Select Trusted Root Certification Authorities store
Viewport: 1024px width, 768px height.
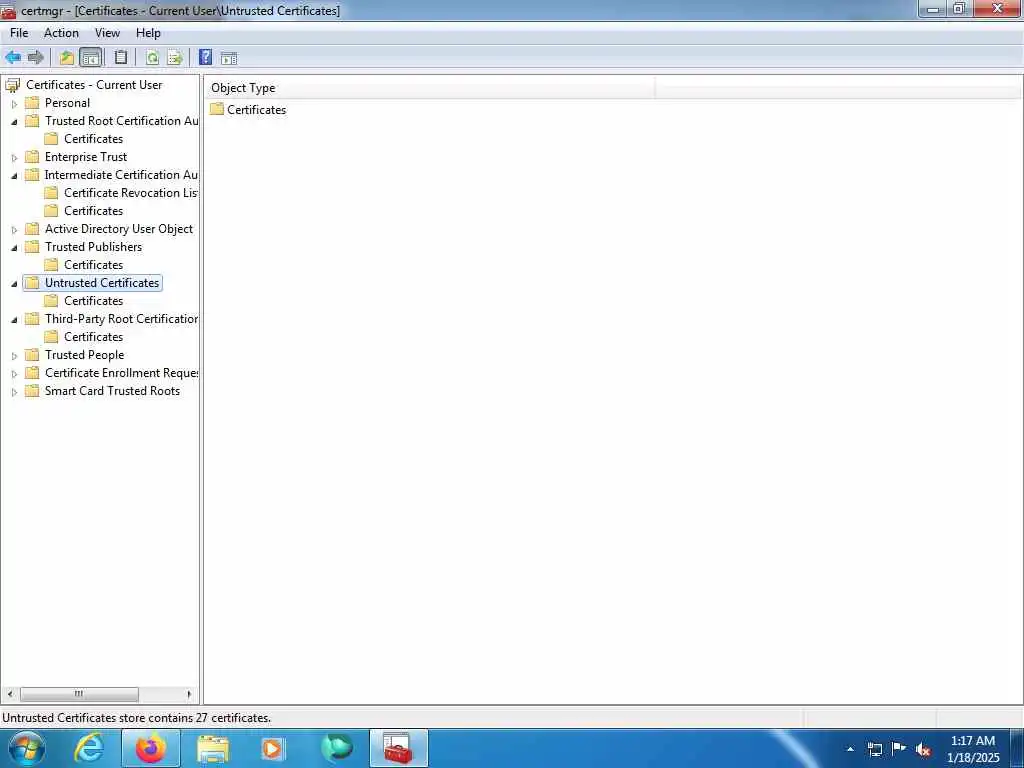(121, 121)
